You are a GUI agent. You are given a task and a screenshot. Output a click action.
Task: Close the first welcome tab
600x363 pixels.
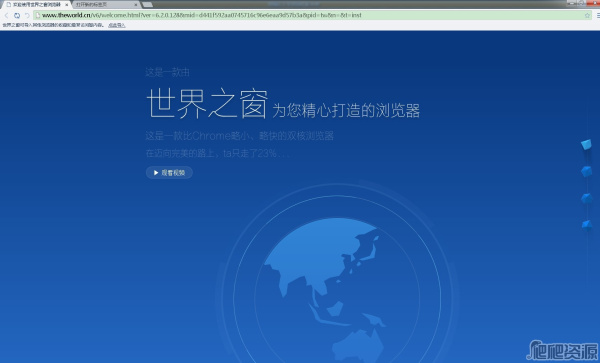[x=67, y=5]
